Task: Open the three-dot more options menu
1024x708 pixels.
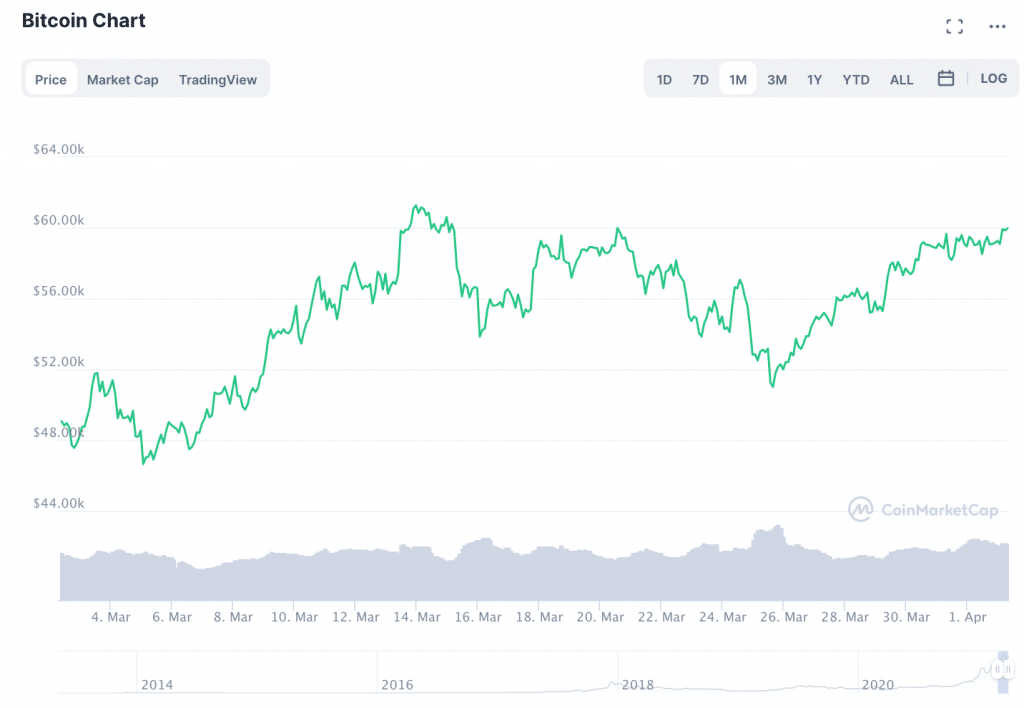Action: click(x=997, y=27)
